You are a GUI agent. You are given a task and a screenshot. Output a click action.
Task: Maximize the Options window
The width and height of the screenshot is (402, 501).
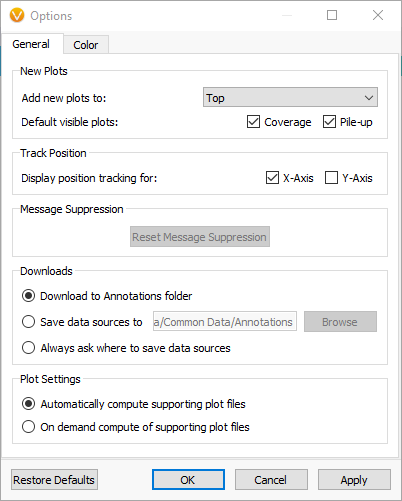pyautogui.click(x=332, y=15)
